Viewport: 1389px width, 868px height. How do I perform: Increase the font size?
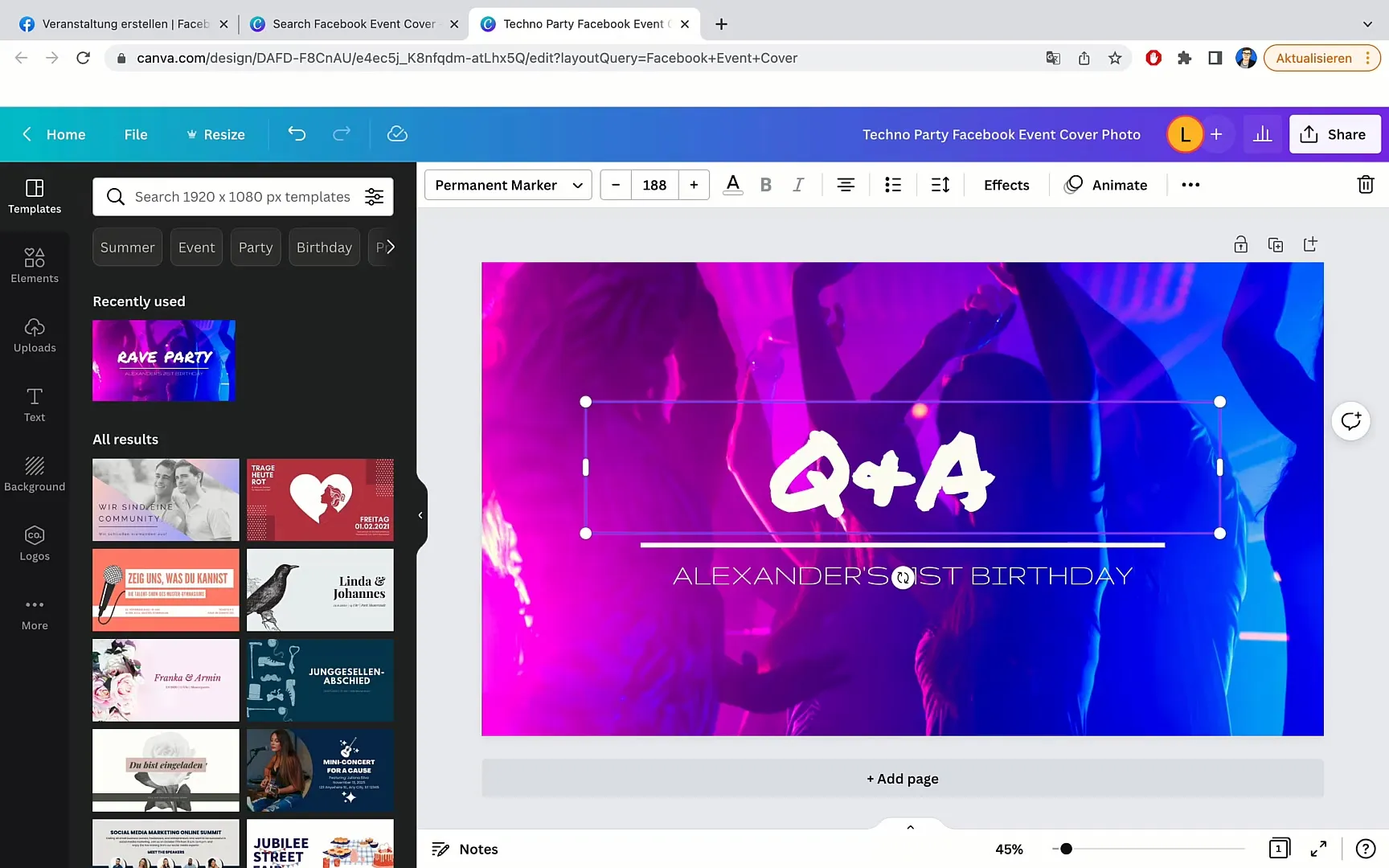coord(694,185)
